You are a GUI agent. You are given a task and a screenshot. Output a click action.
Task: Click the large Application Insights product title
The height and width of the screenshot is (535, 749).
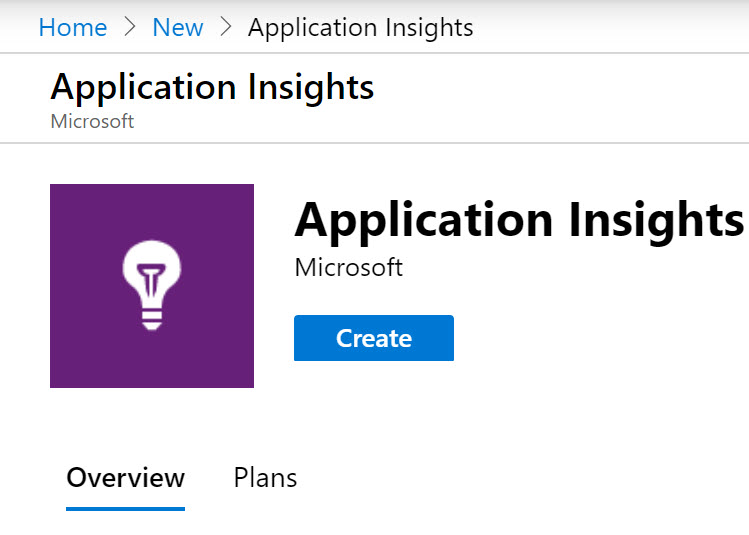pos(518,219)
